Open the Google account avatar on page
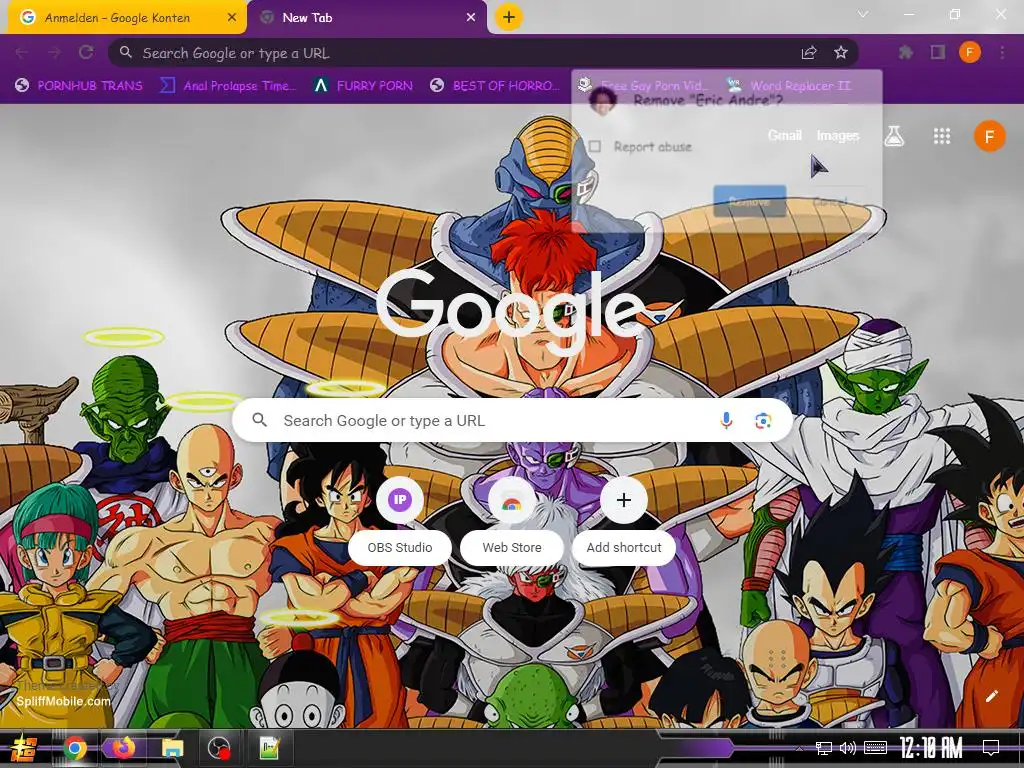 tap(989, 136)
